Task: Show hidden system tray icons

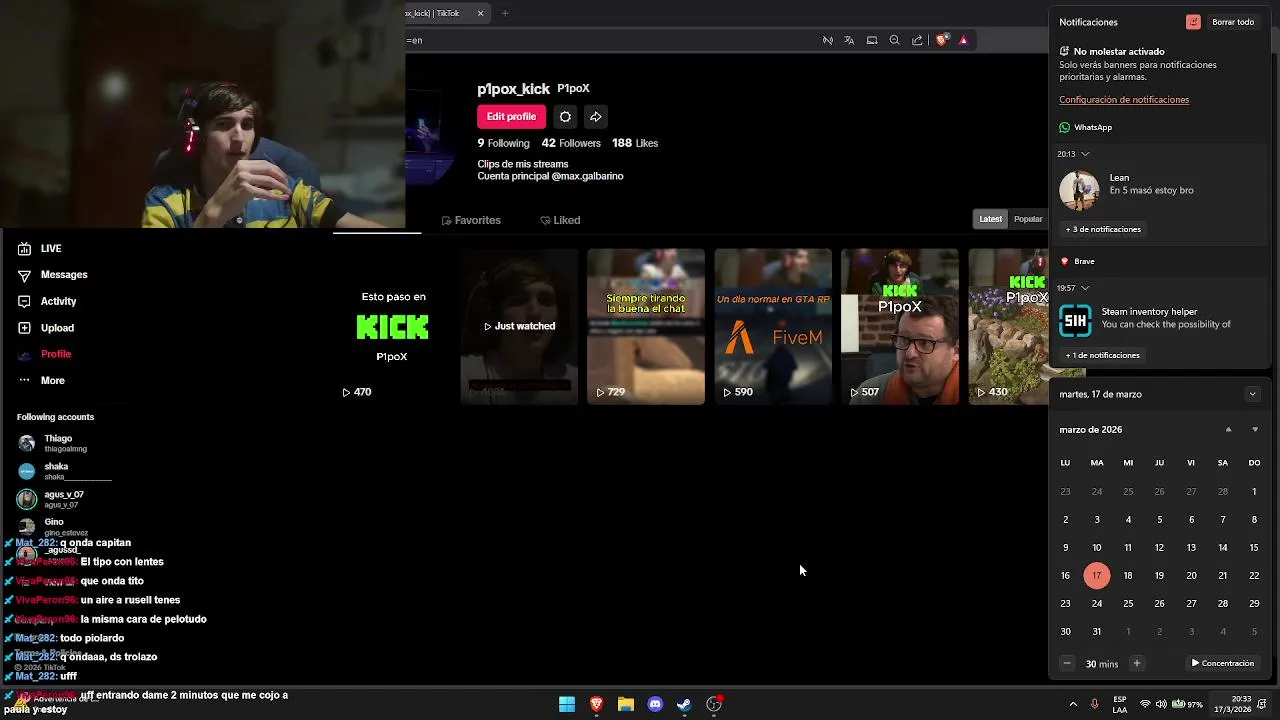Action: (x=1073, y=704)
